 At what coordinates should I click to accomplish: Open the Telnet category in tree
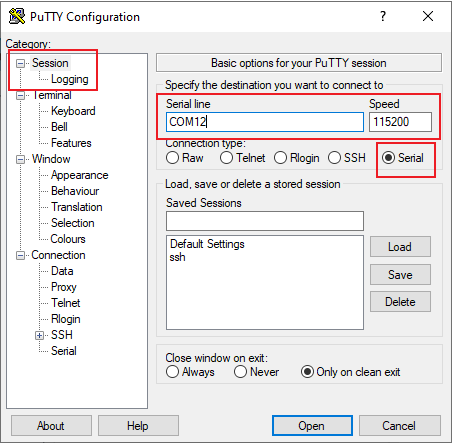pyautogui.click(x=66, y=303)
